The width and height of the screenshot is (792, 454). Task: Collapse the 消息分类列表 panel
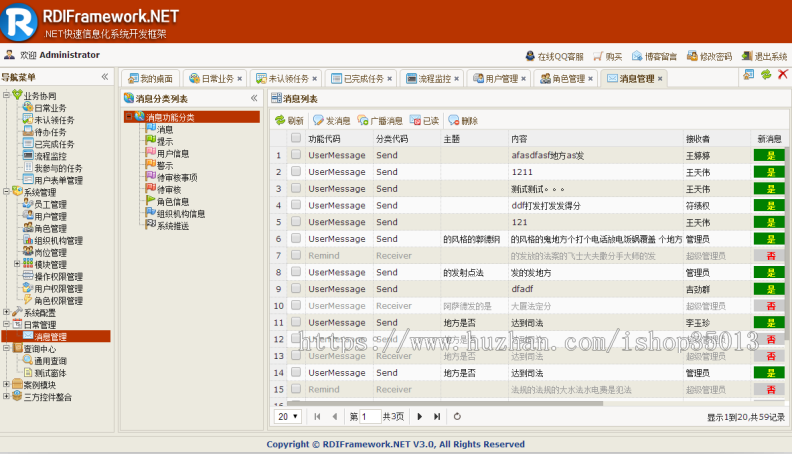pyautogui.click(x=254, y=98)
